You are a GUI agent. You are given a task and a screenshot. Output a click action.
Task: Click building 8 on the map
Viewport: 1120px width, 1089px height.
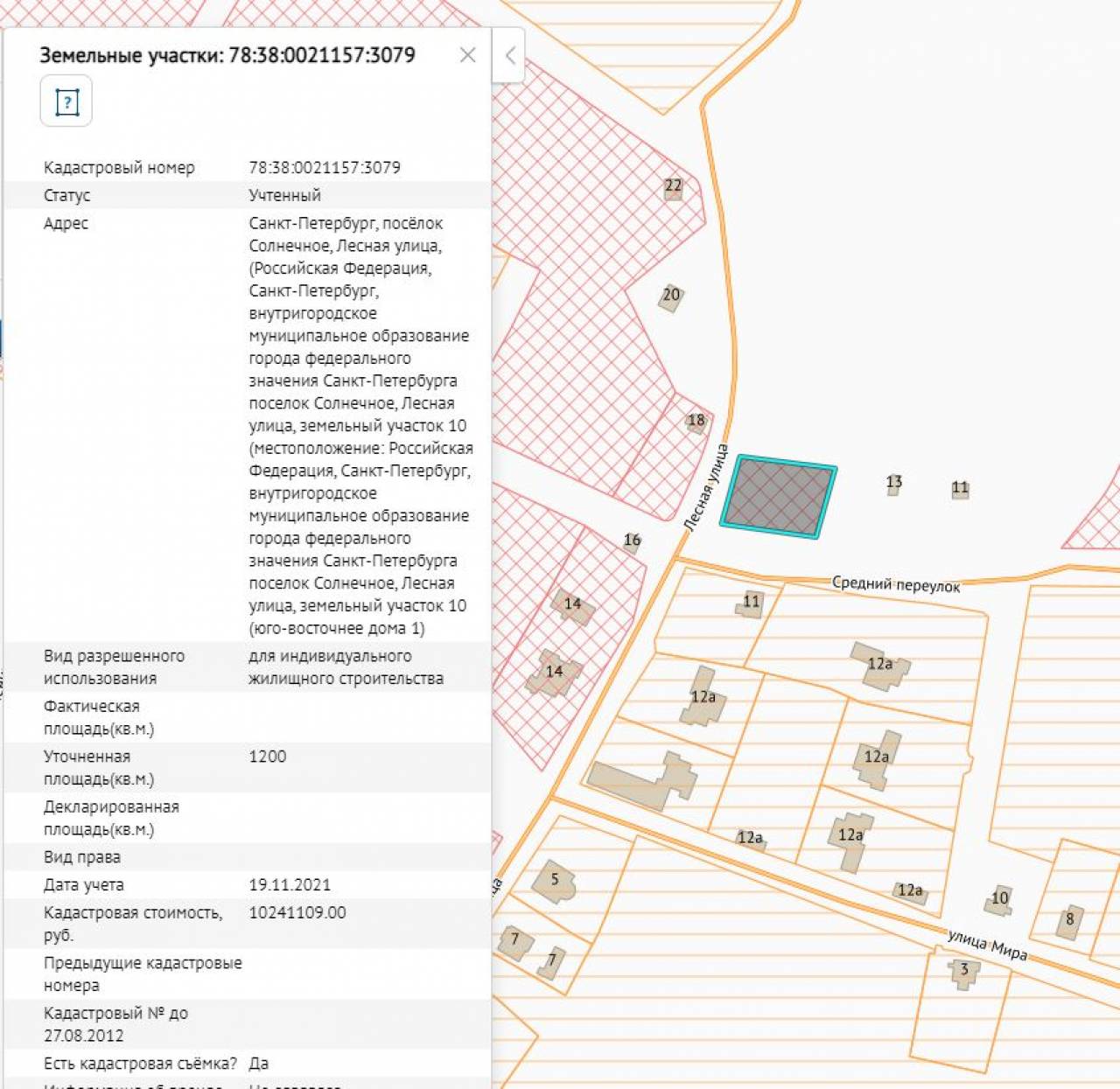(1070, 920)
